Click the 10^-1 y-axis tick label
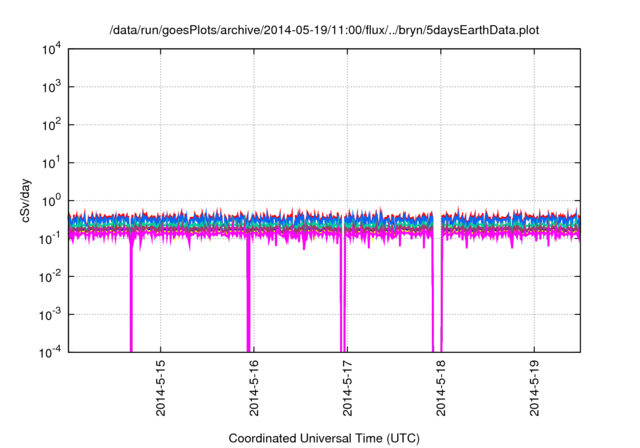This screenshot has height=448, width=640. [51, 239]
